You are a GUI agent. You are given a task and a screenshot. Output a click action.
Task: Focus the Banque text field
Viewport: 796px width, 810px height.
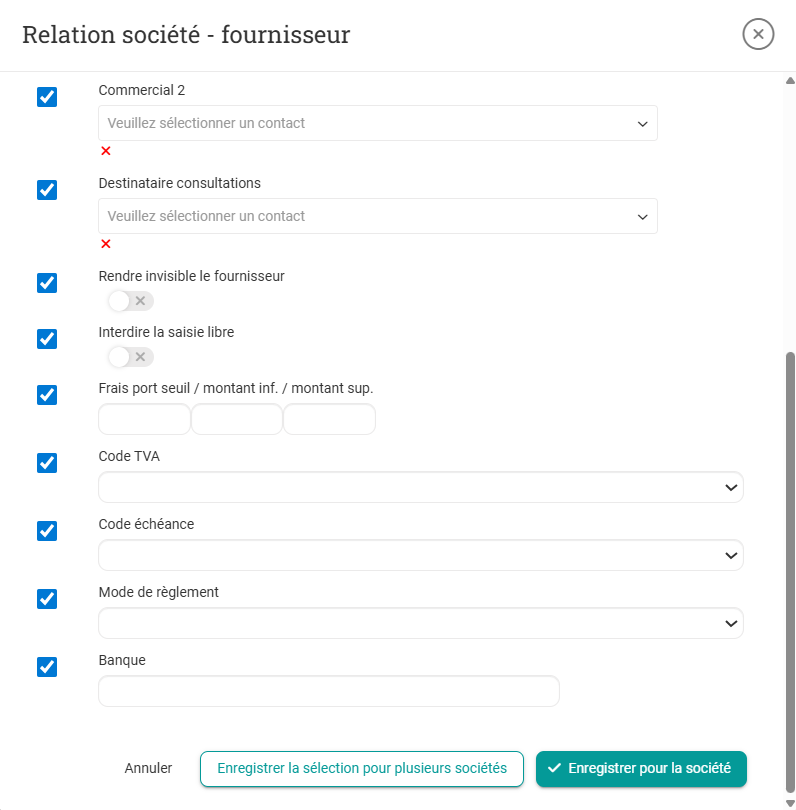(328, 691)
